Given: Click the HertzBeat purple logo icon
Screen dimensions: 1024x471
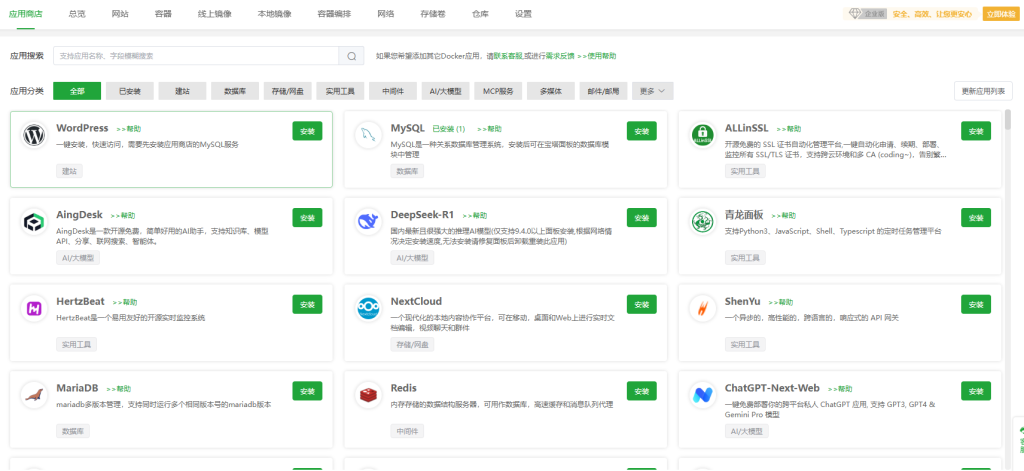Looking at the screenshot, I should [x=33, y=308].
